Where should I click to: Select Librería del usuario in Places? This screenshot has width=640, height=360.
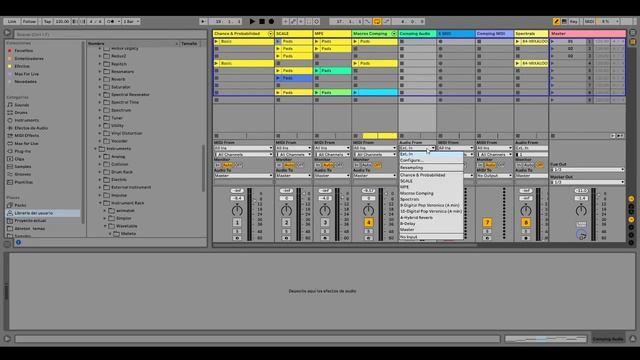click(x=43, y=213)
